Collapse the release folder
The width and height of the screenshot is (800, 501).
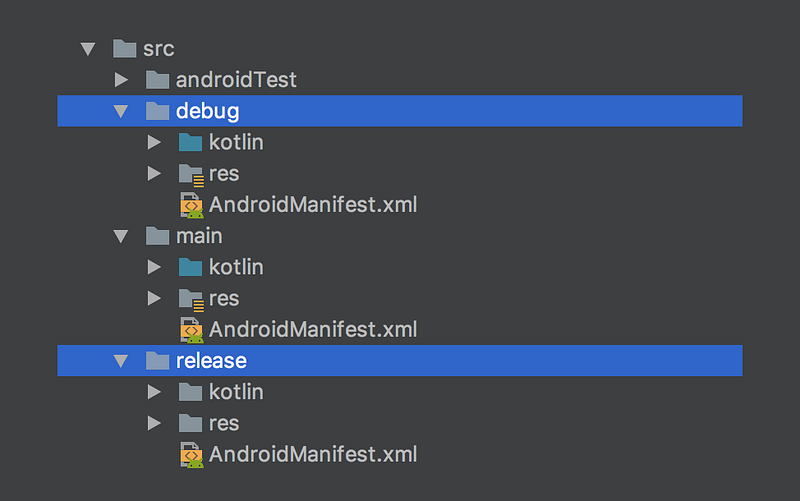[121, 361]
